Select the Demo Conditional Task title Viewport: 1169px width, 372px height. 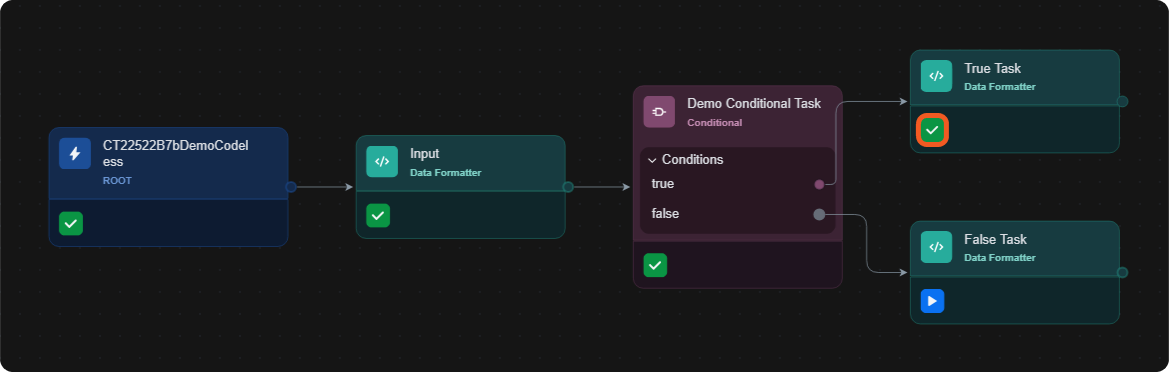coord(754,104)
